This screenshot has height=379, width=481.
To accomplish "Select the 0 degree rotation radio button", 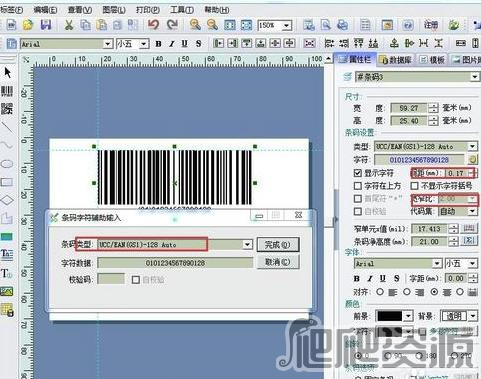I will 358,355.
